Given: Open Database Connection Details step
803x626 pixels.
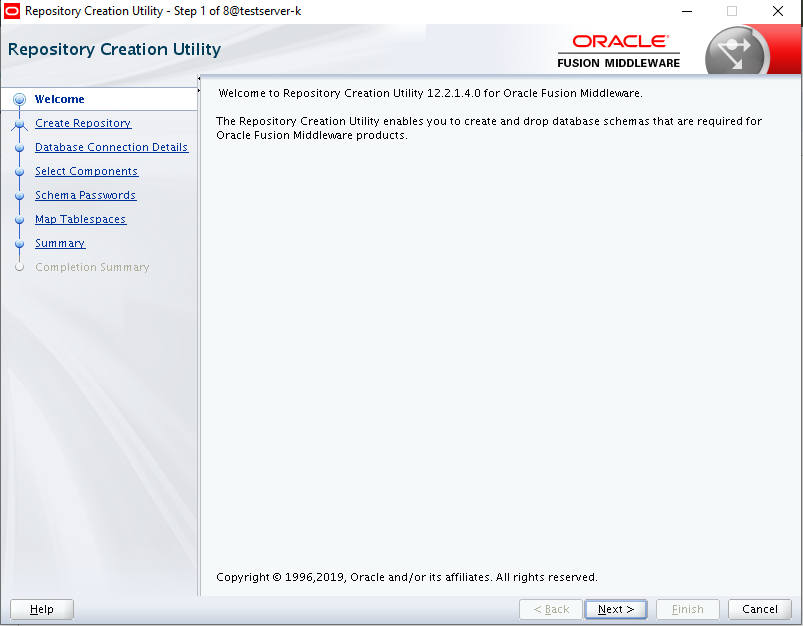Looking at the screenshot, I should (112, 147).
